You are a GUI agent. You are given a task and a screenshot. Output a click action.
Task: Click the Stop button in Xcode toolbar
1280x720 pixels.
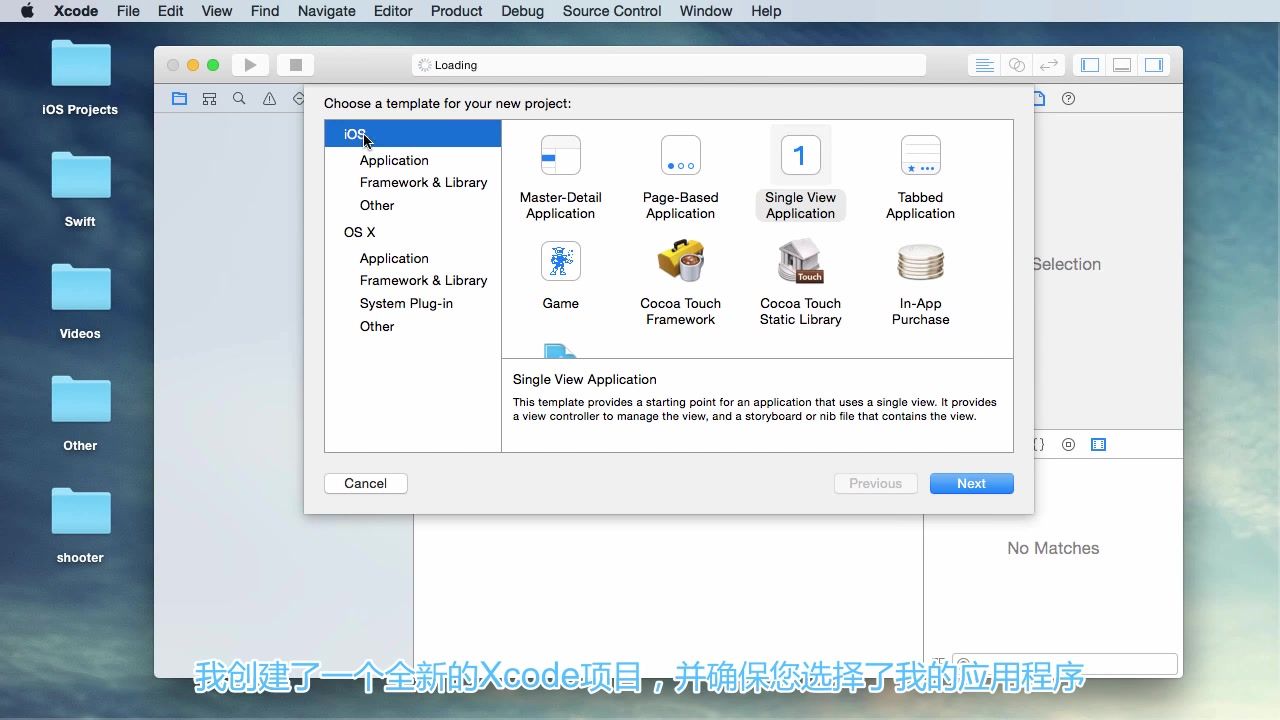coord(295,65)
